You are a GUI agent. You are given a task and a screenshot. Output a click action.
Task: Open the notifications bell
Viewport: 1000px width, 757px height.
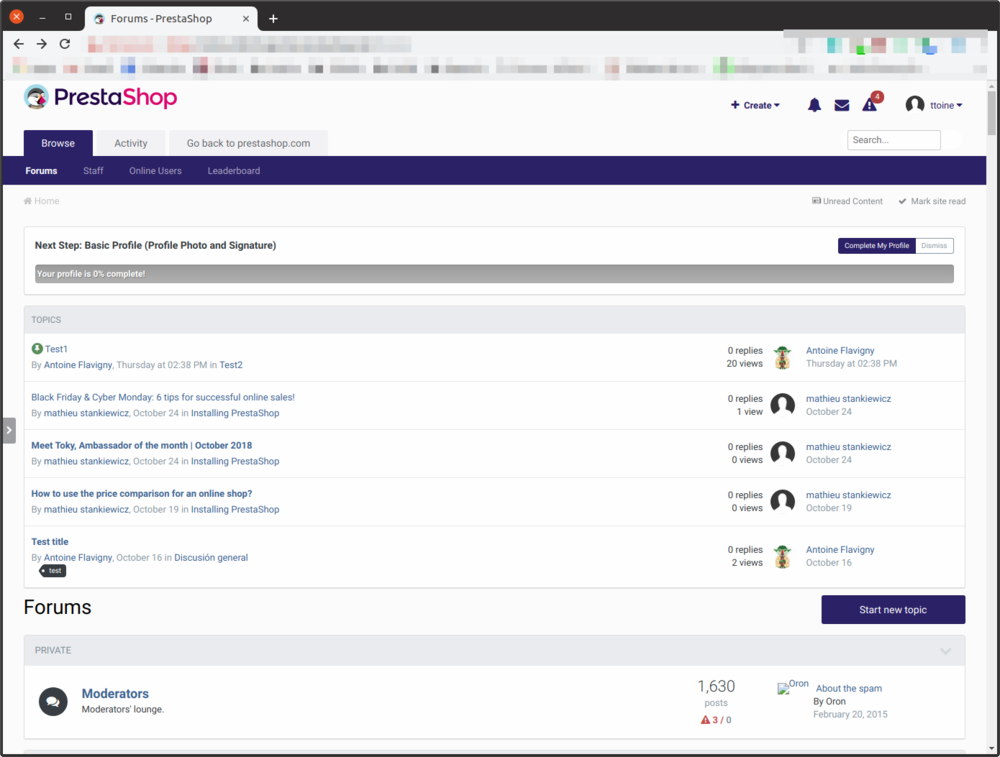(x=814, y=104)
